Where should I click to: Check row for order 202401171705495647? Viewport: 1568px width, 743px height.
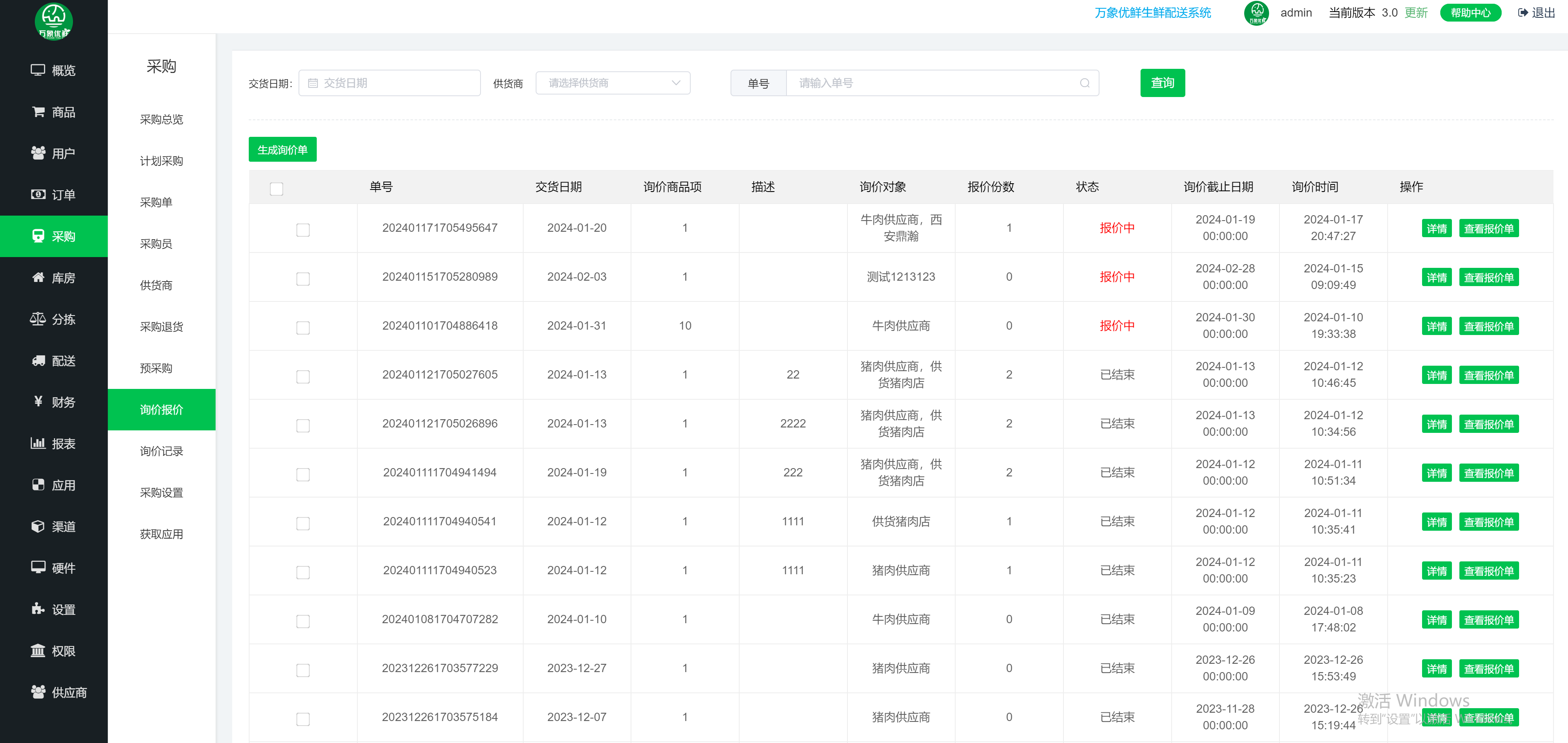point(303,229)
